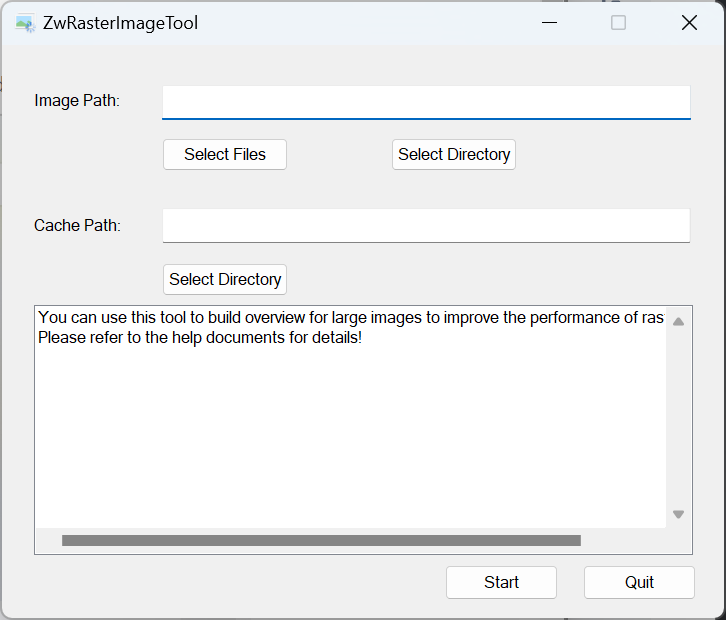Click the Start button

pyautogui.click(x=501, y=582)
